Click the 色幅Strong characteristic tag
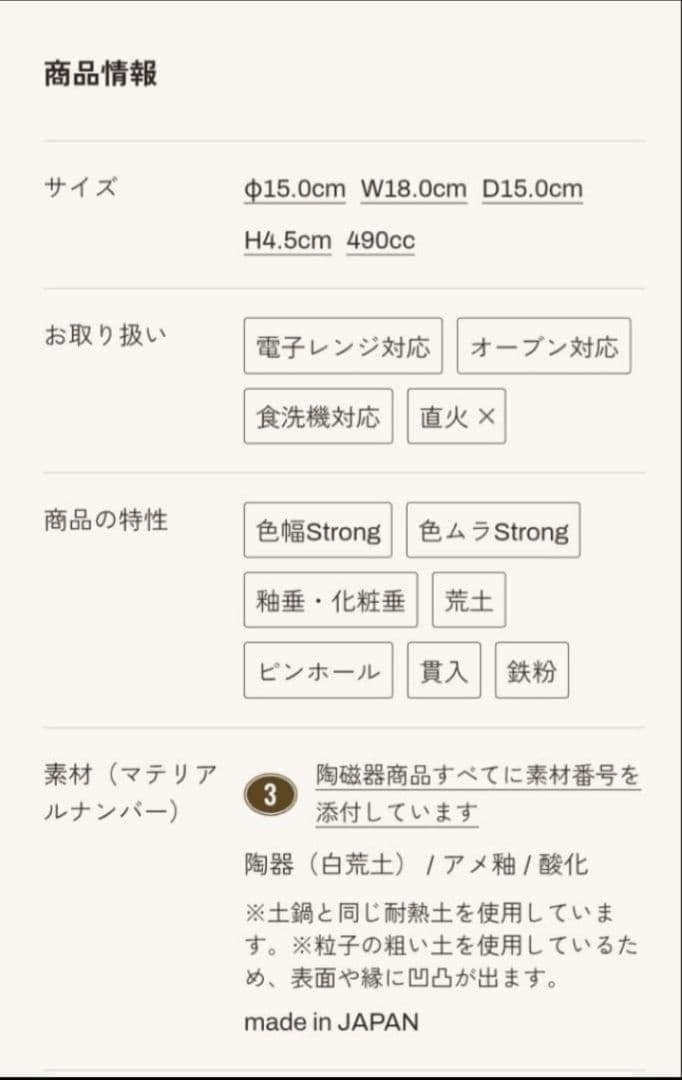Screen dimensions: 682x1080 (x=318, y=530)
